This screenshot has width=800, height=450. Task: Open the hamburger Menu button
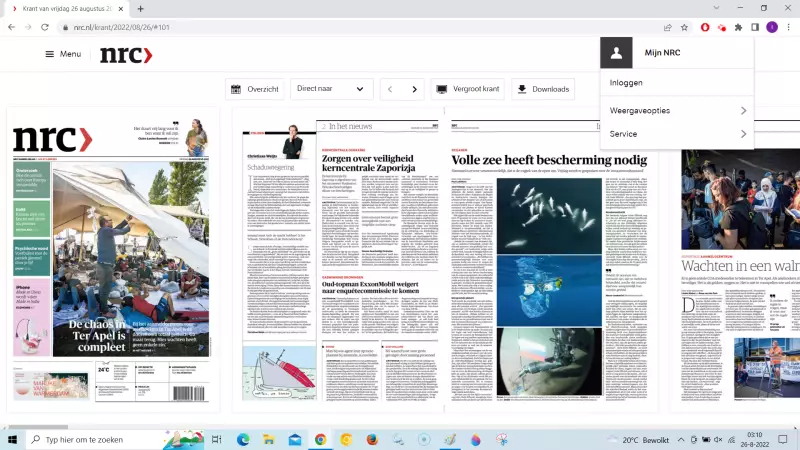tap(62, 54)
